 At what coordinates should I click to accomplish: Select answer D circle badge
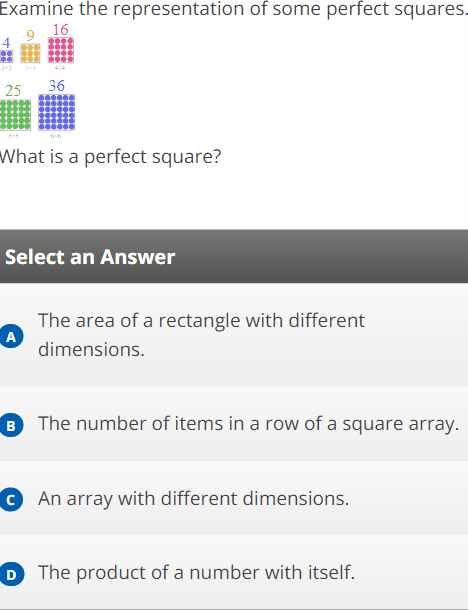click(x=11, y=574)
